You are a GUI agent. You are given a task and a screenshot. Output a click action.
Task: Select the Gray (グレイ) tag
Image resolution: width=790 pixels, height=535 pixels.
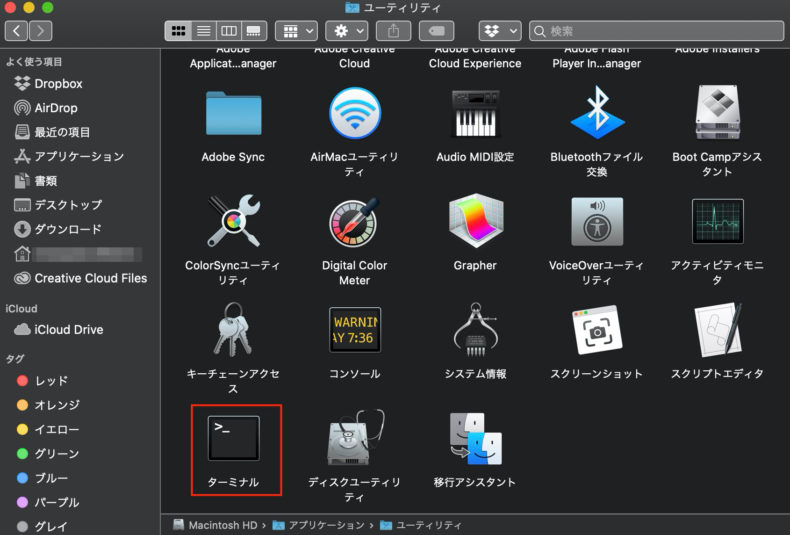(42, 526)
